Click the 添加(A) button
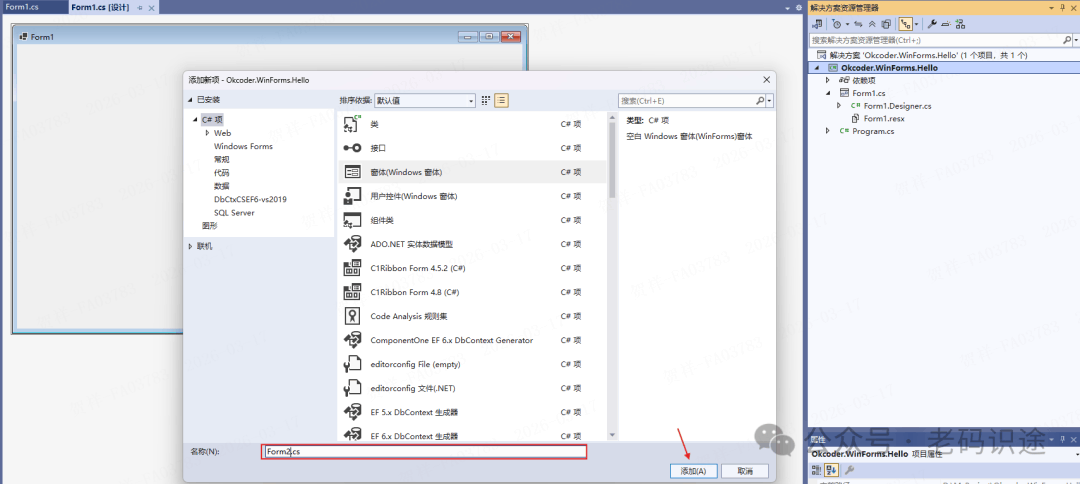The image size is (1080, 484). (693, 471)
